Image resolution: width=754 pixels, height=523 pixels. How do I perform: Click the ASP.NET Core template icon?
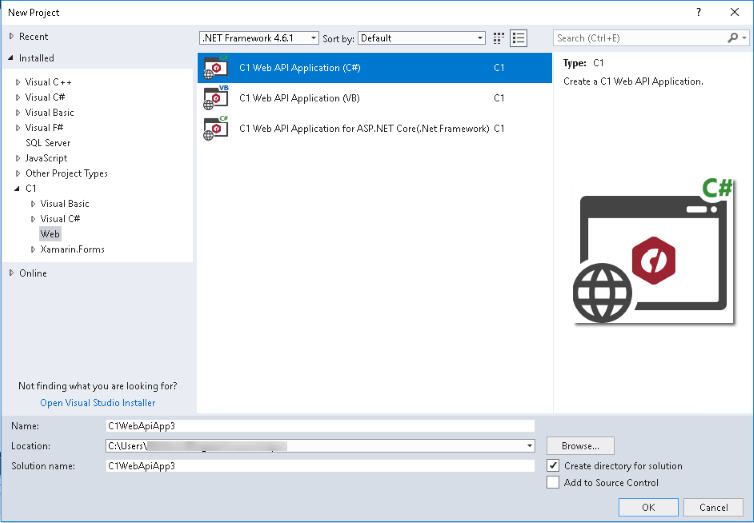(216, 127)
